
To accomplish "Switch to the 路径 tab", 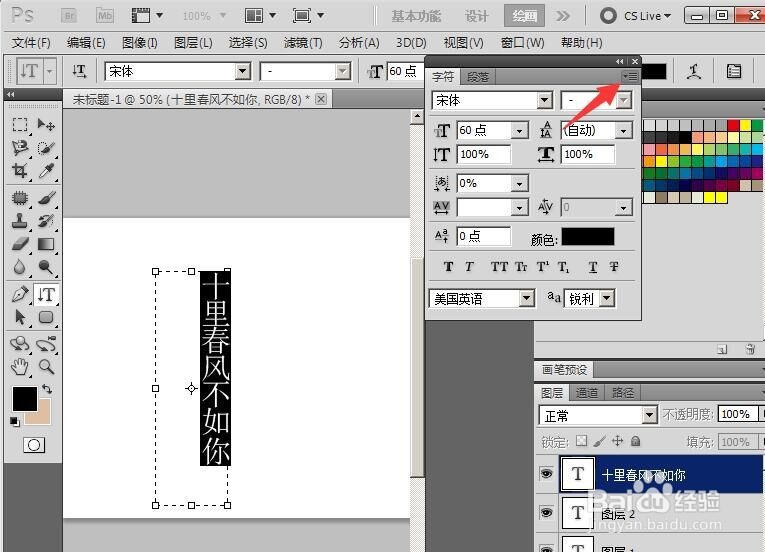I will [x=623, y=392].
